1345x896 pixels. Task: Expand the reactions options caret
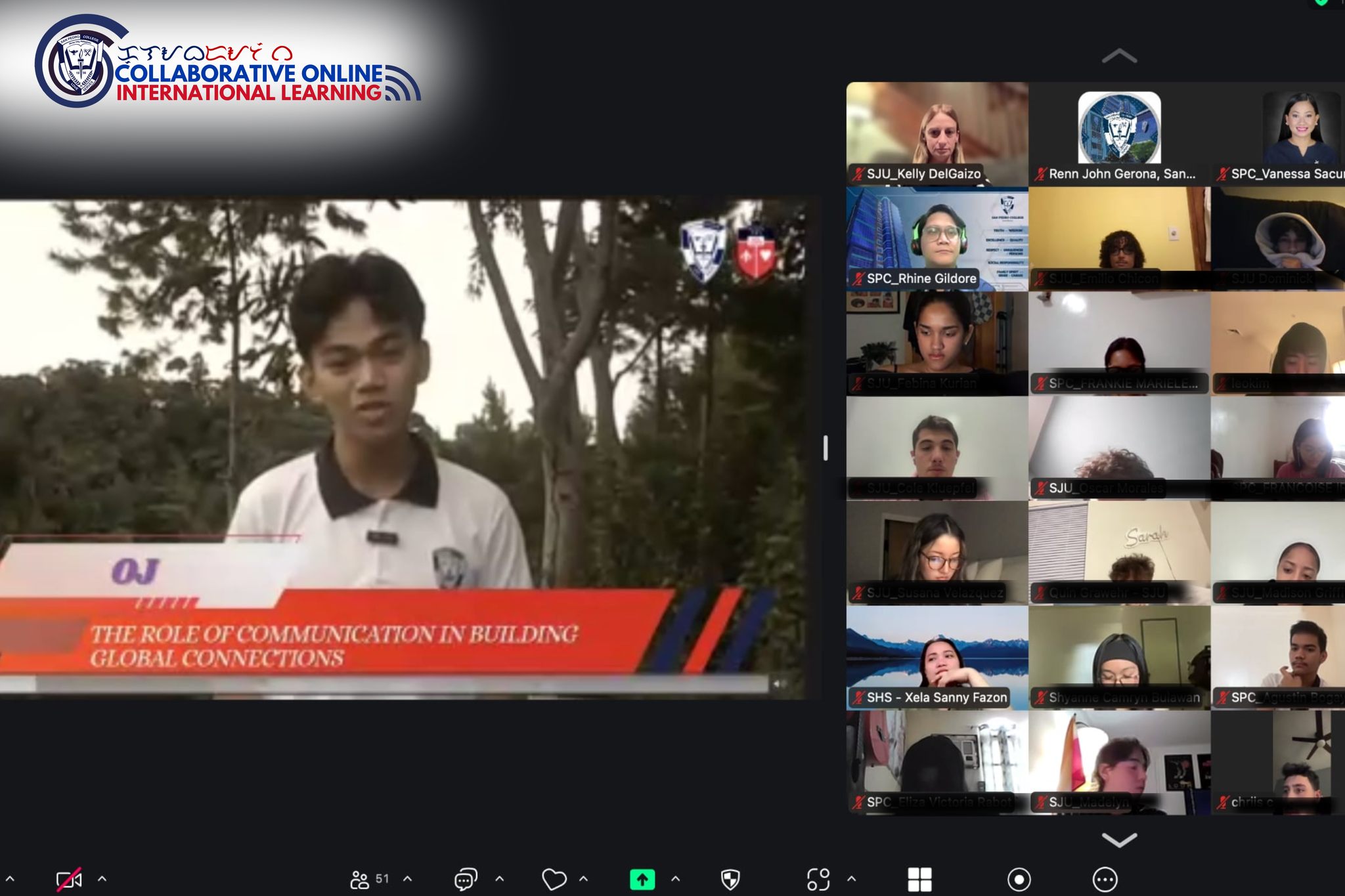click(x=583, y=878)
